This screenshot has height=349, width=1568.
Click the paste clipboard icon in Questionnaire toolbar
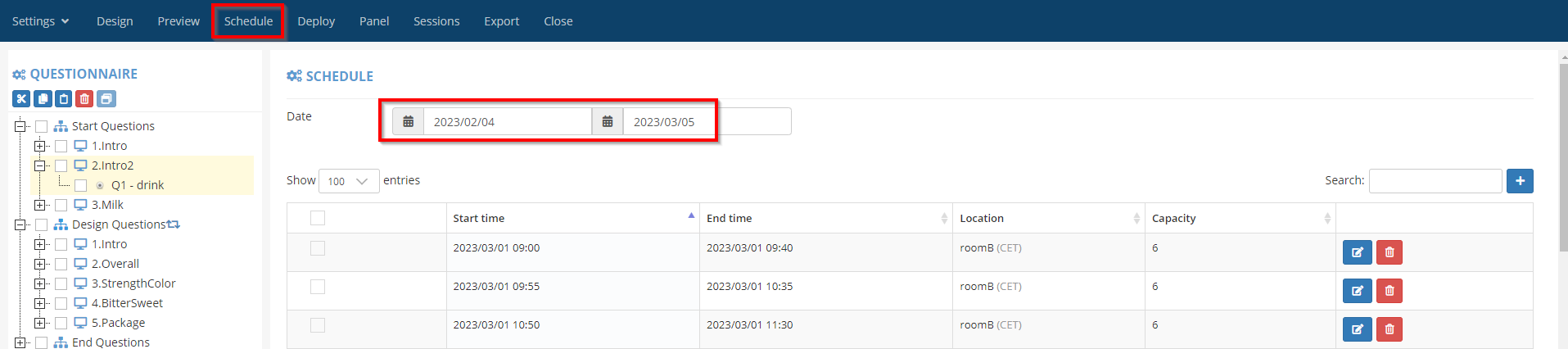(x=64, y=99)
